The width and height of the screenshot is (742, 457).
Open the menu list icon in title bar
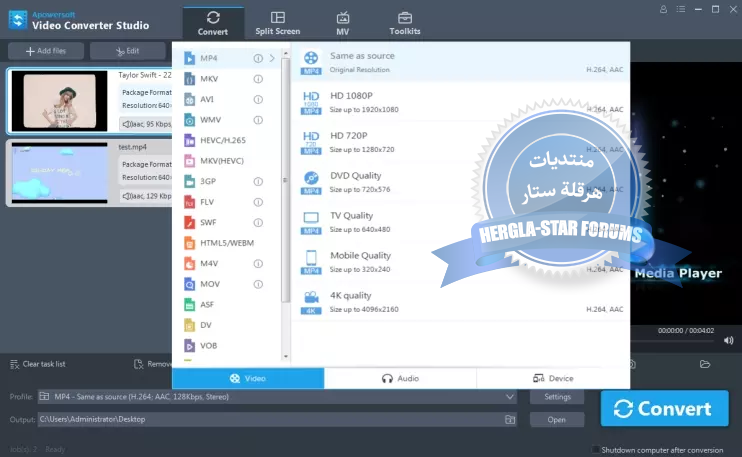[680, 9]
